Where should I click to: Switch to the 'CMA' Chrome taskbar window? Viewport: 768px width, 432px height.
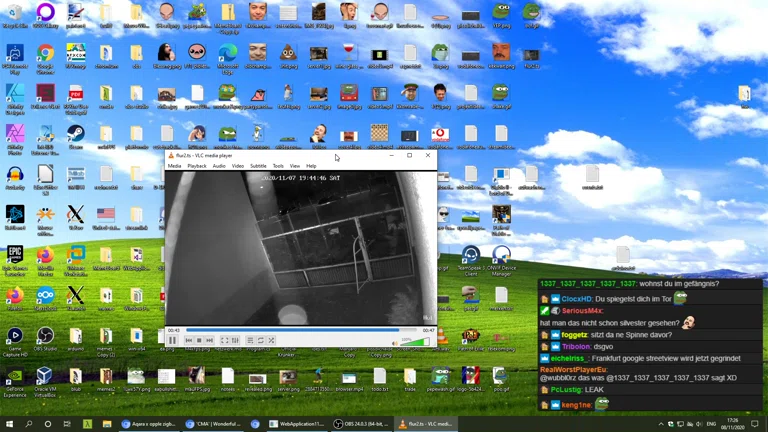(213, 424)
